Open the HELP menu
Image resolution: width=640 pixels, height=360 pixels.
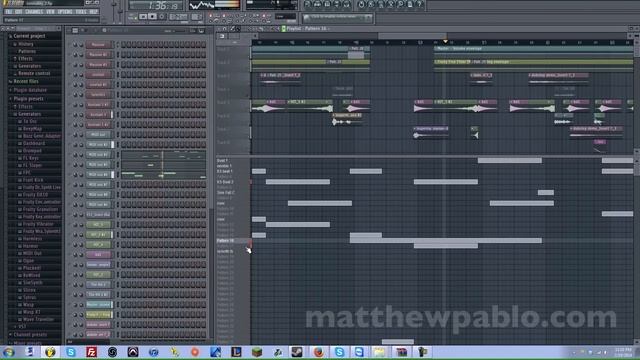[x=93, y=12]
